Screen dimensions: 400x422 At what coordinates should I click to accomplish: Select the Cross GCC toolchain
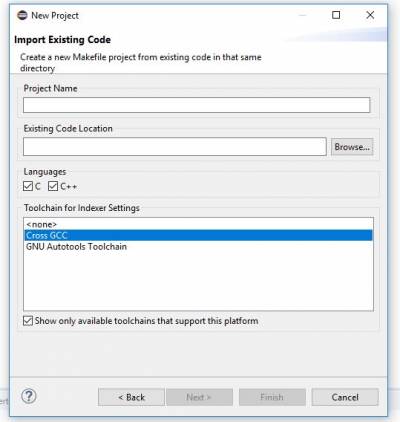coord(198,235)
